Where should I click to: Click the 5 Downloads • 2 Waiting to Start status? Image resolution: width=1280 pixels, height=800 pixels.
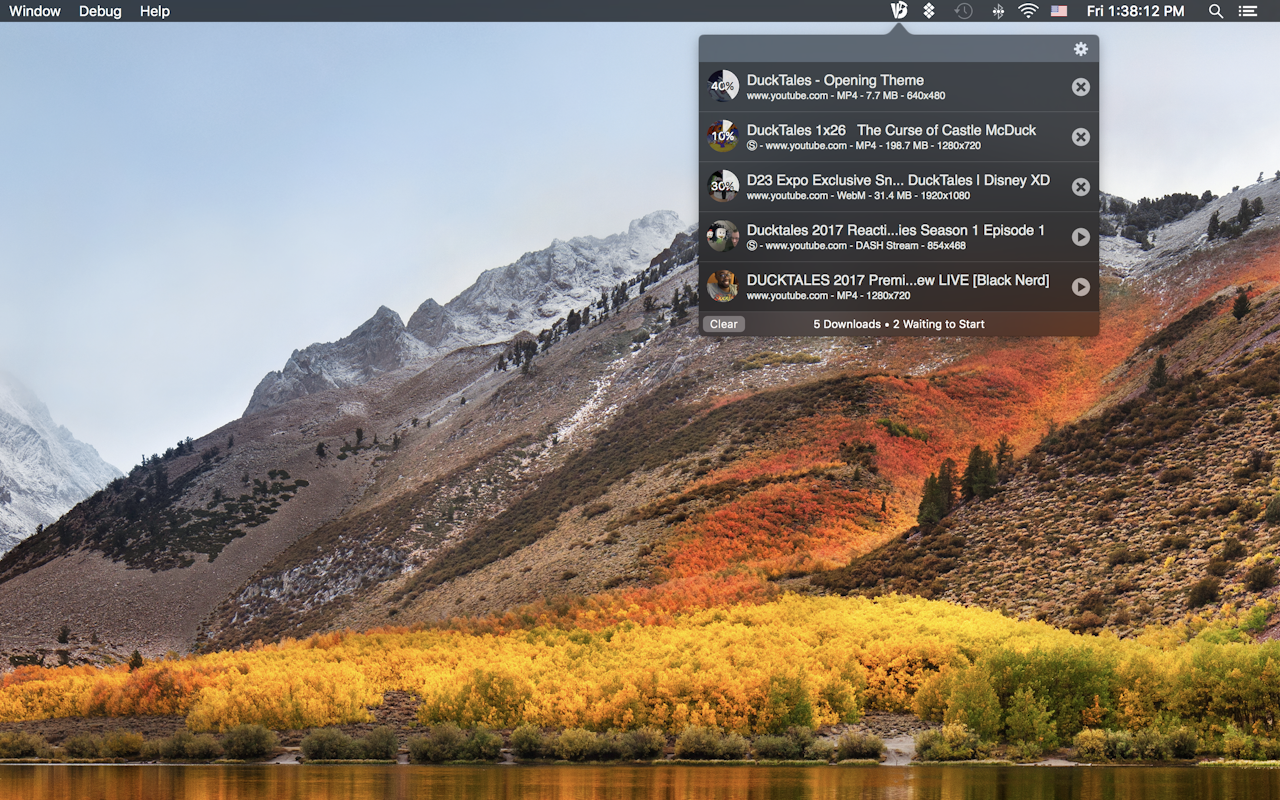899,324
